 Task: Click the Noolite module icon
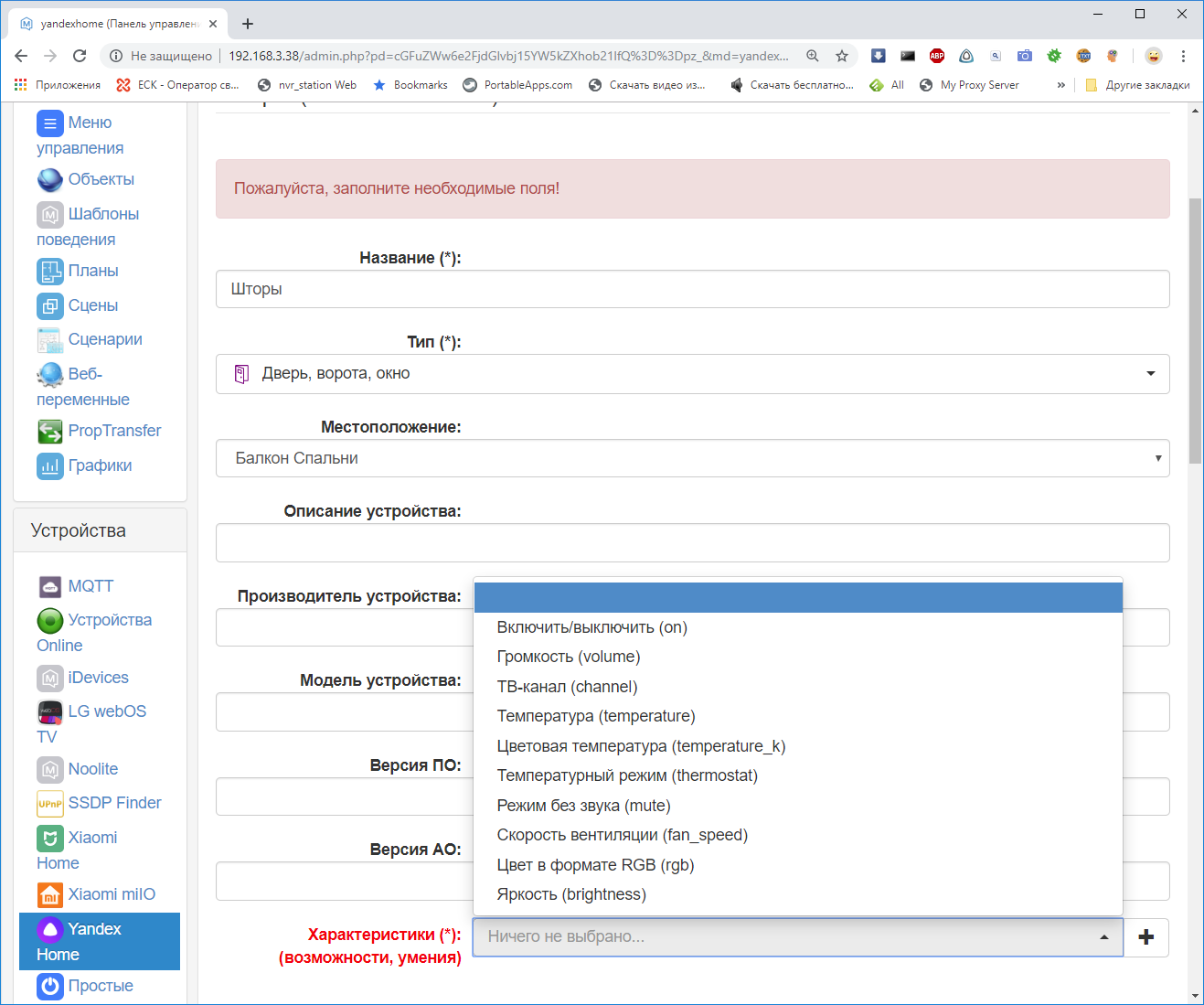click(x=50, y=769)
